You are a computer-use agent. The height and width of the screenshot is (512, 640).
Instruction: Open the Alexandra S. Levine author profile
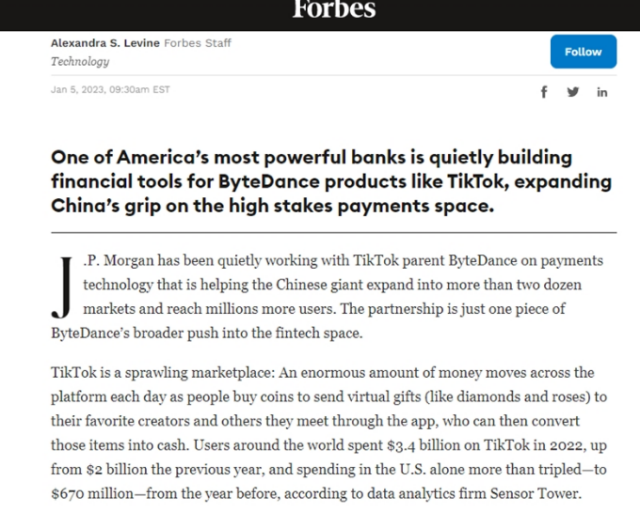tap(105, 43)
